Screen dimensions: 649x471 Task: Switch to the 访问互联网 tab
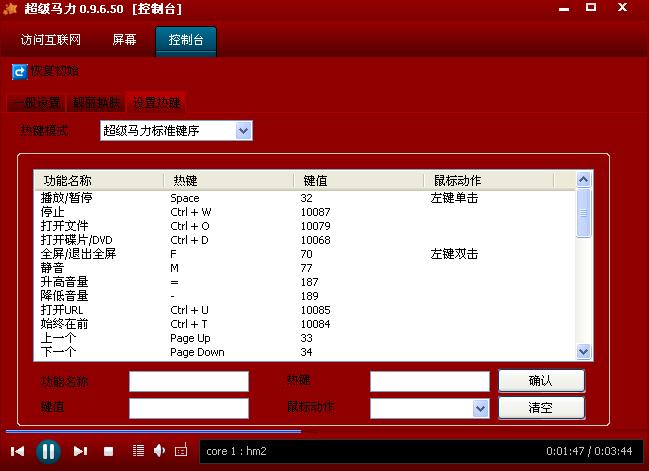pos(51,40)
